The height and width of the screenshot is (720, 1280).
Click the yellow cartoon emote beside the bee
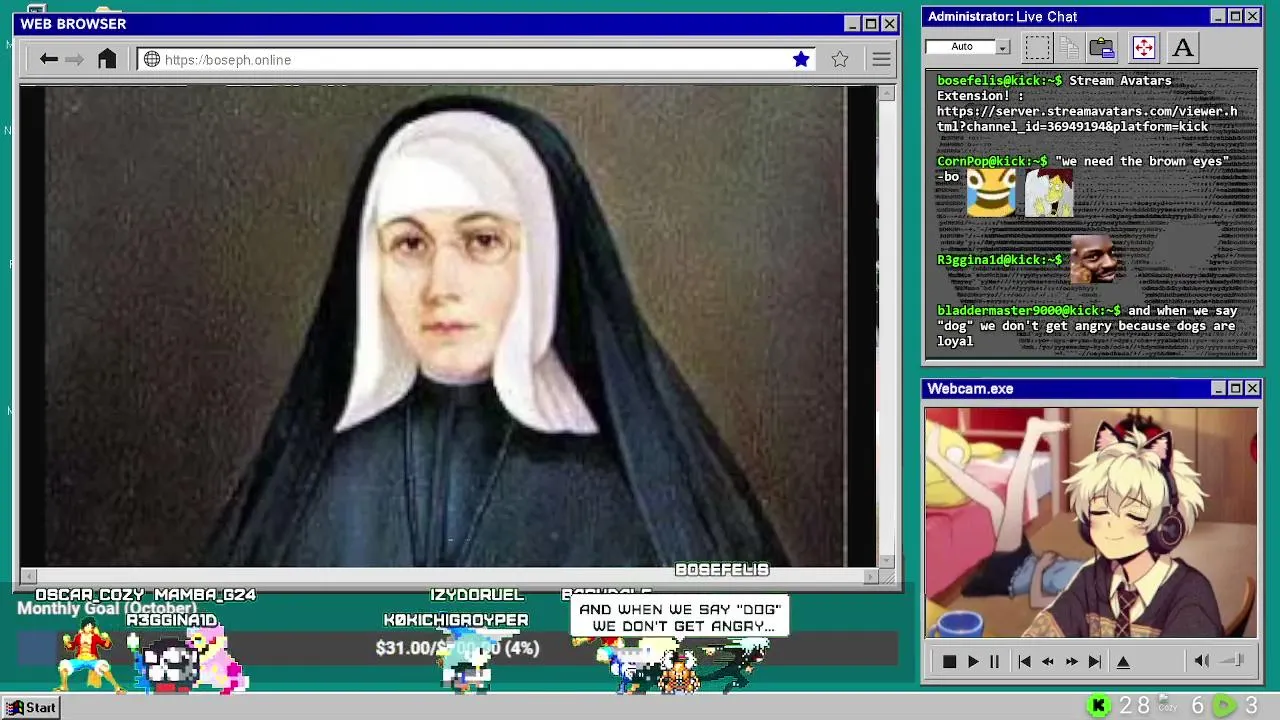1049,192
